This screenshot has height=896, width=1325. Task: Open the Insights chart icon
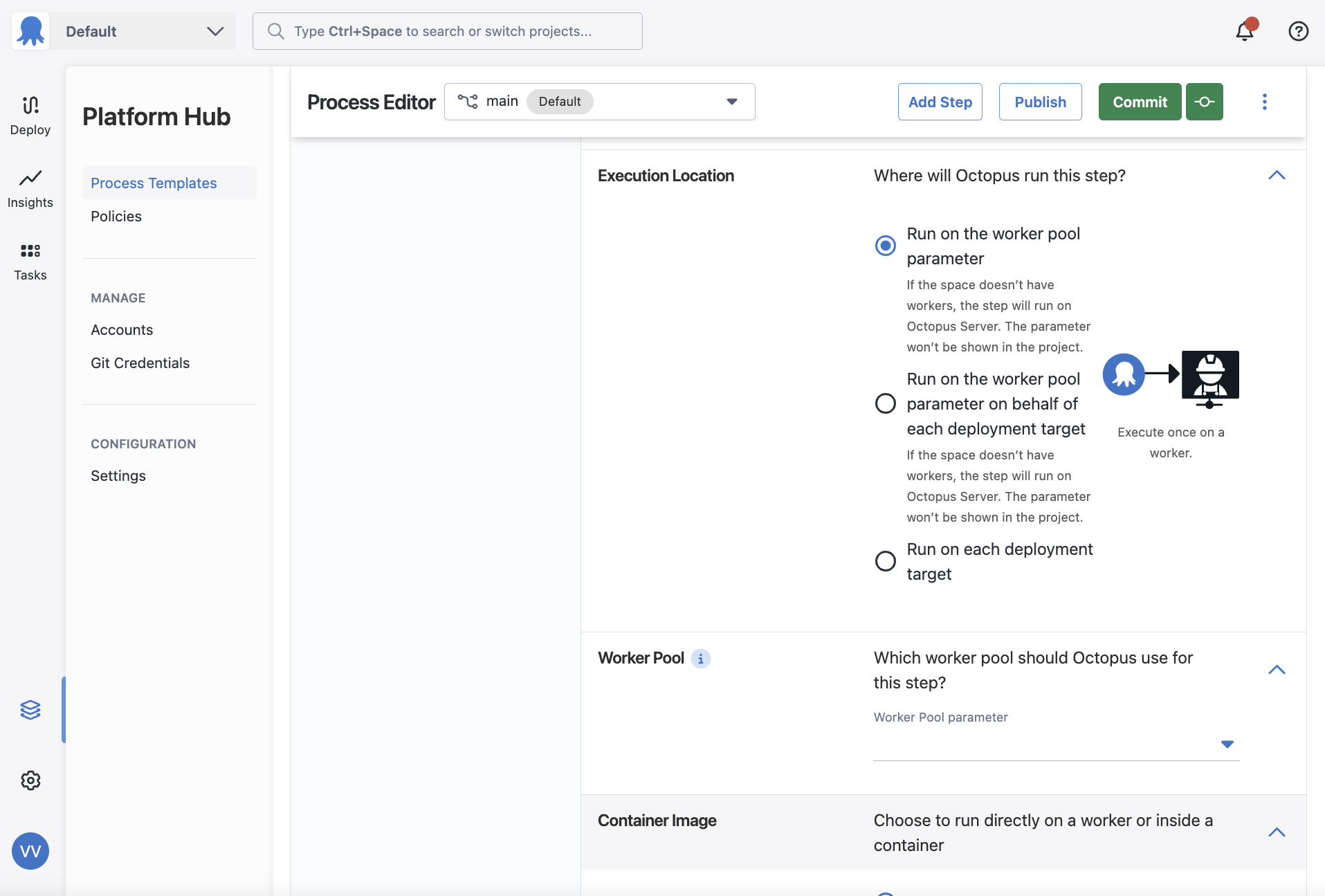click(x=30, y=178)
